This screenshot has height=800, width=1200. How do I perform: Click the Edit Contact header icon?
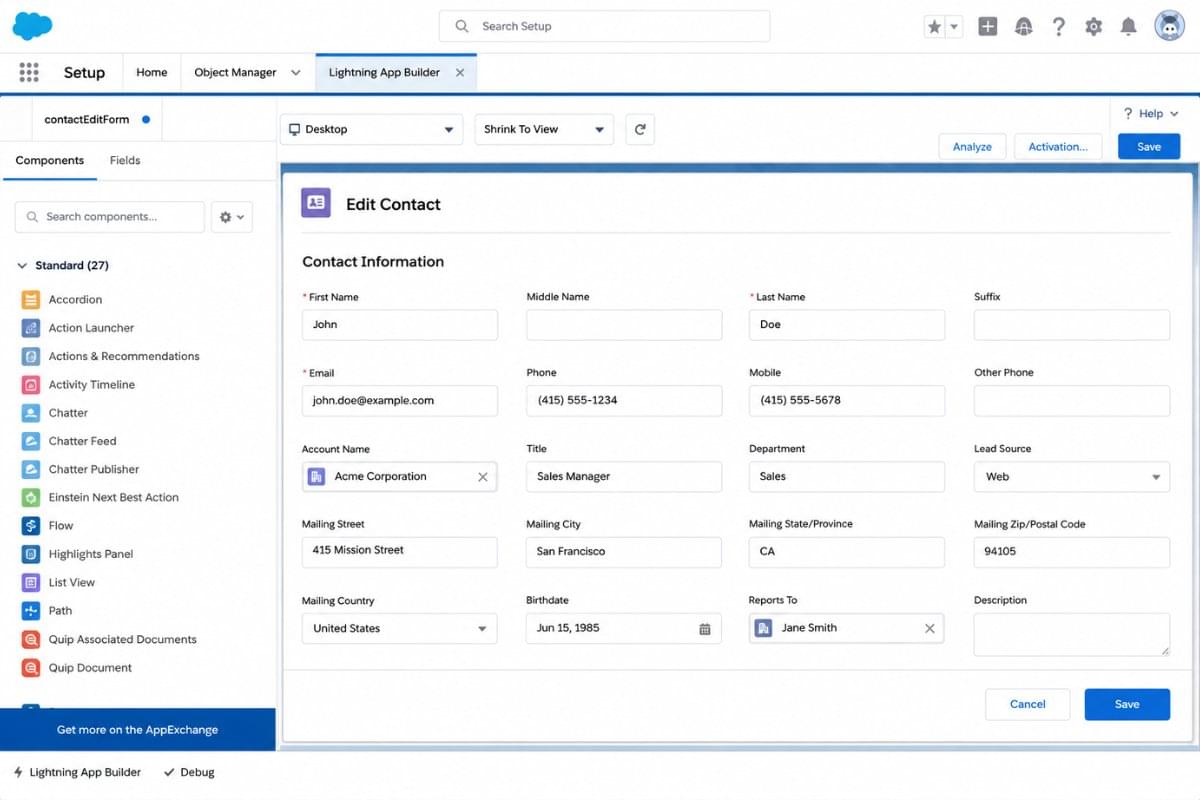tap(316, 203)
